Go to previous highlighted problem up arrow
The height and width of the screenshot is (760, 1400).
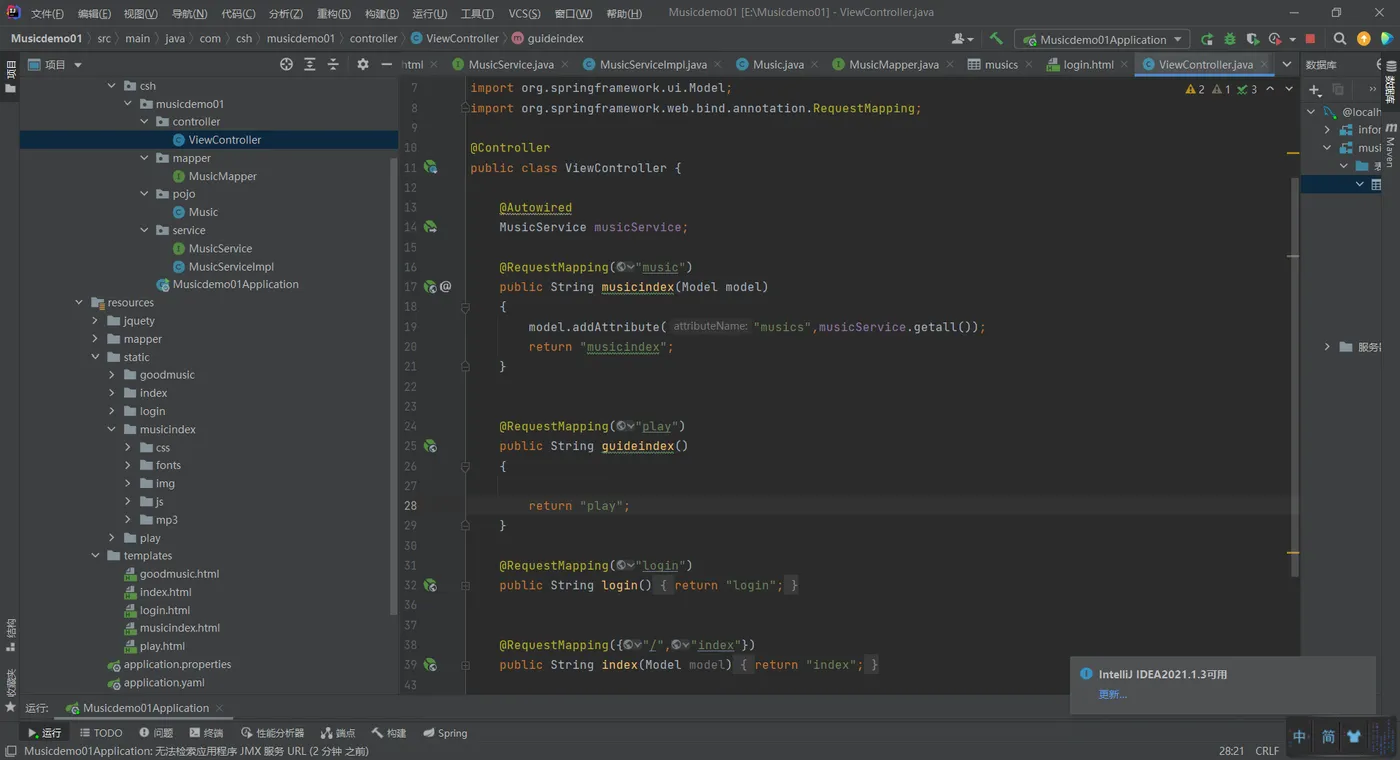point(1270,89)
